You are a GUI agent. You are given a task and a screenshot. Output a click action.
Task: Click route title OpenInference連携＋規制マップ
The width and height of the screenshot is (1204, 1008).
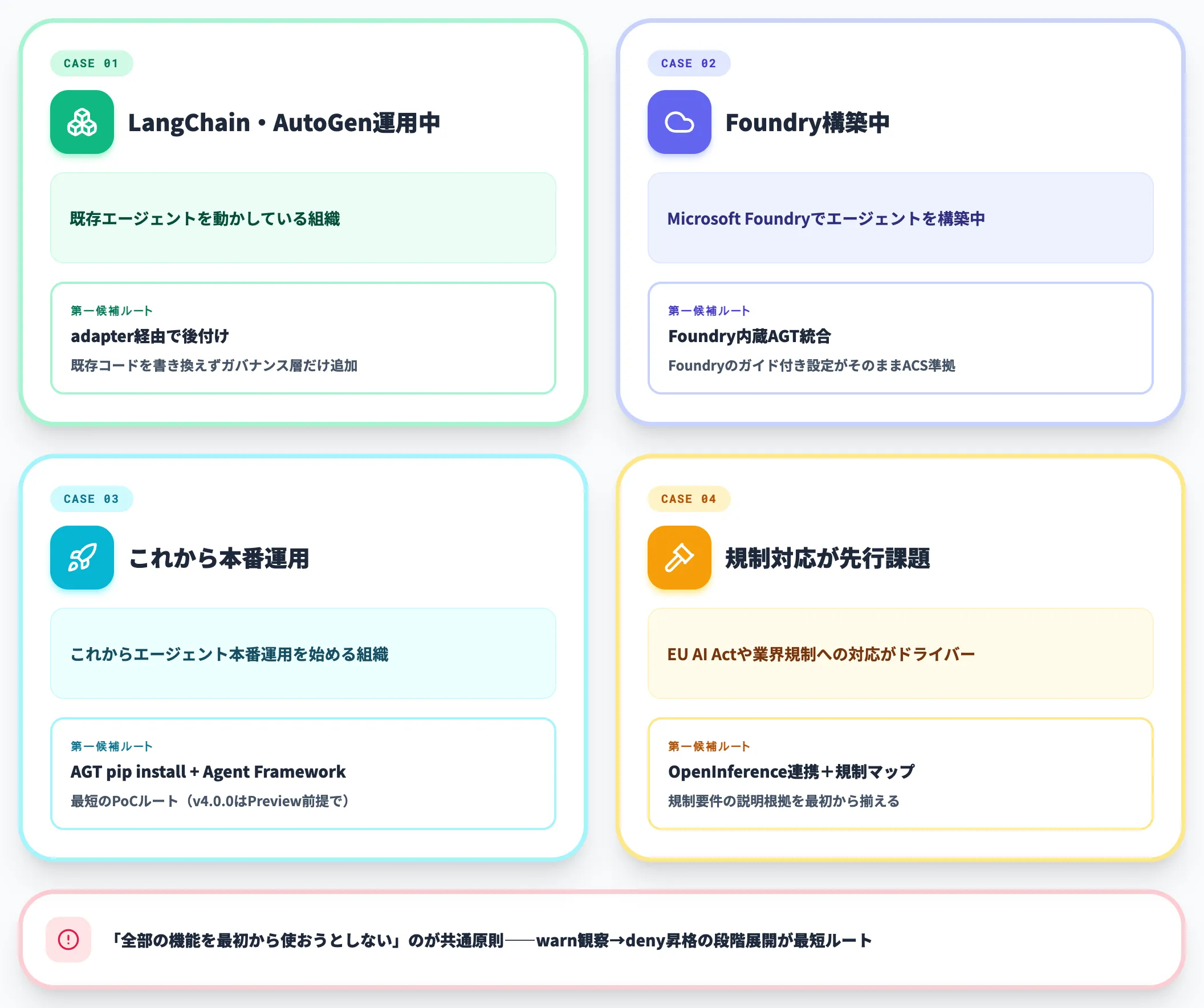pyautogui.click(x=791, y=772)
